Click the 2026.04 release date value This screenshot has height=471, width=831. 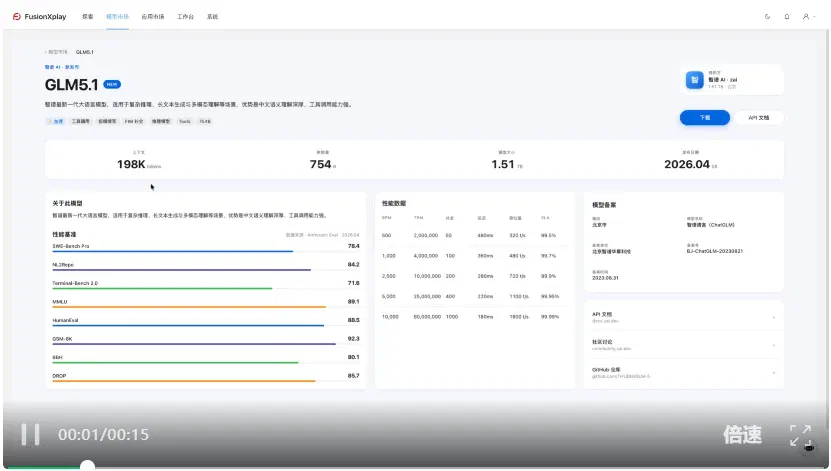[x=687, y=164]
